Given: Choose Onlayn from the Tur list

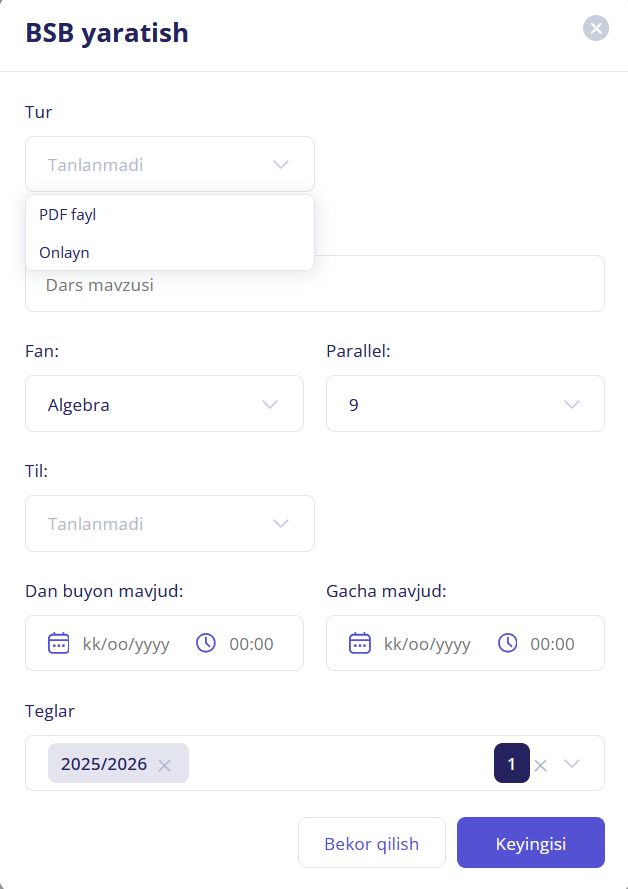Looking at the screenshot, I should 65,252.
